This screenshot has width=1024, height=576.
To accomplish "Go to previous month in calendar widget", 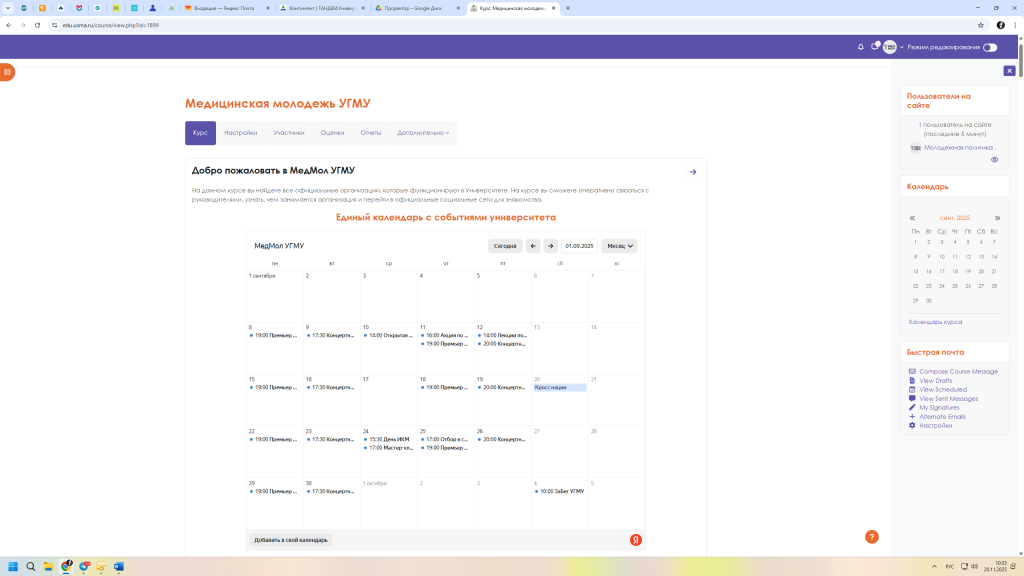I will [533, 246].
